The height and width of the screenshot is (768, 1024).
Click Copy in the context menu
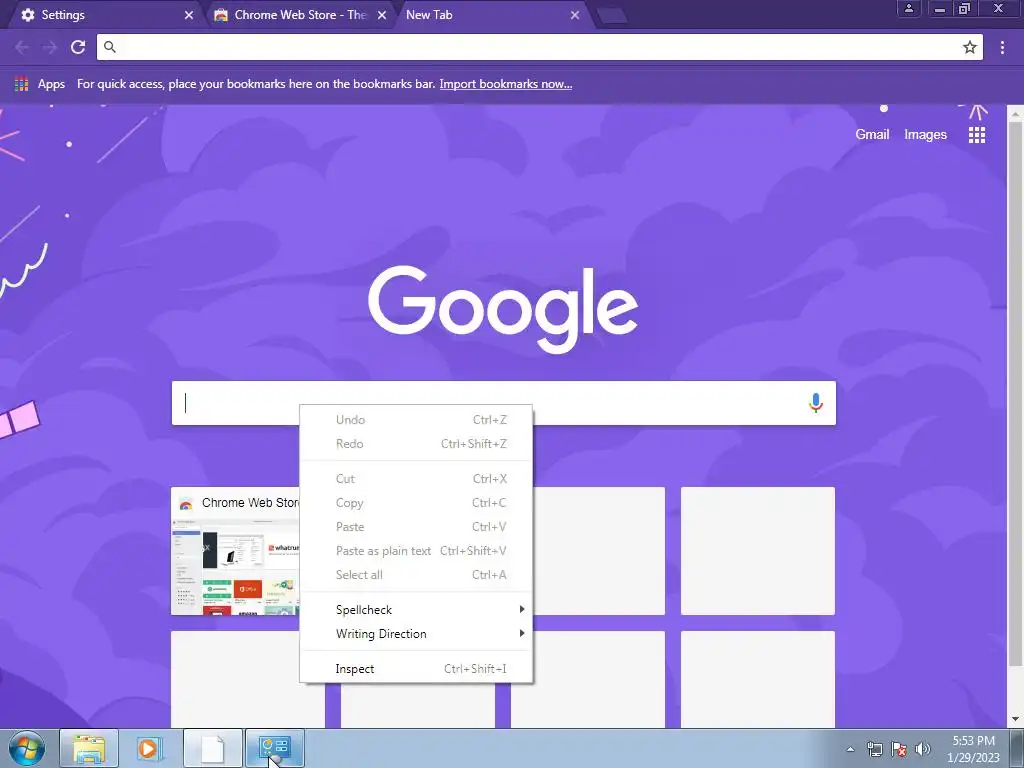[x=416, y=503]
